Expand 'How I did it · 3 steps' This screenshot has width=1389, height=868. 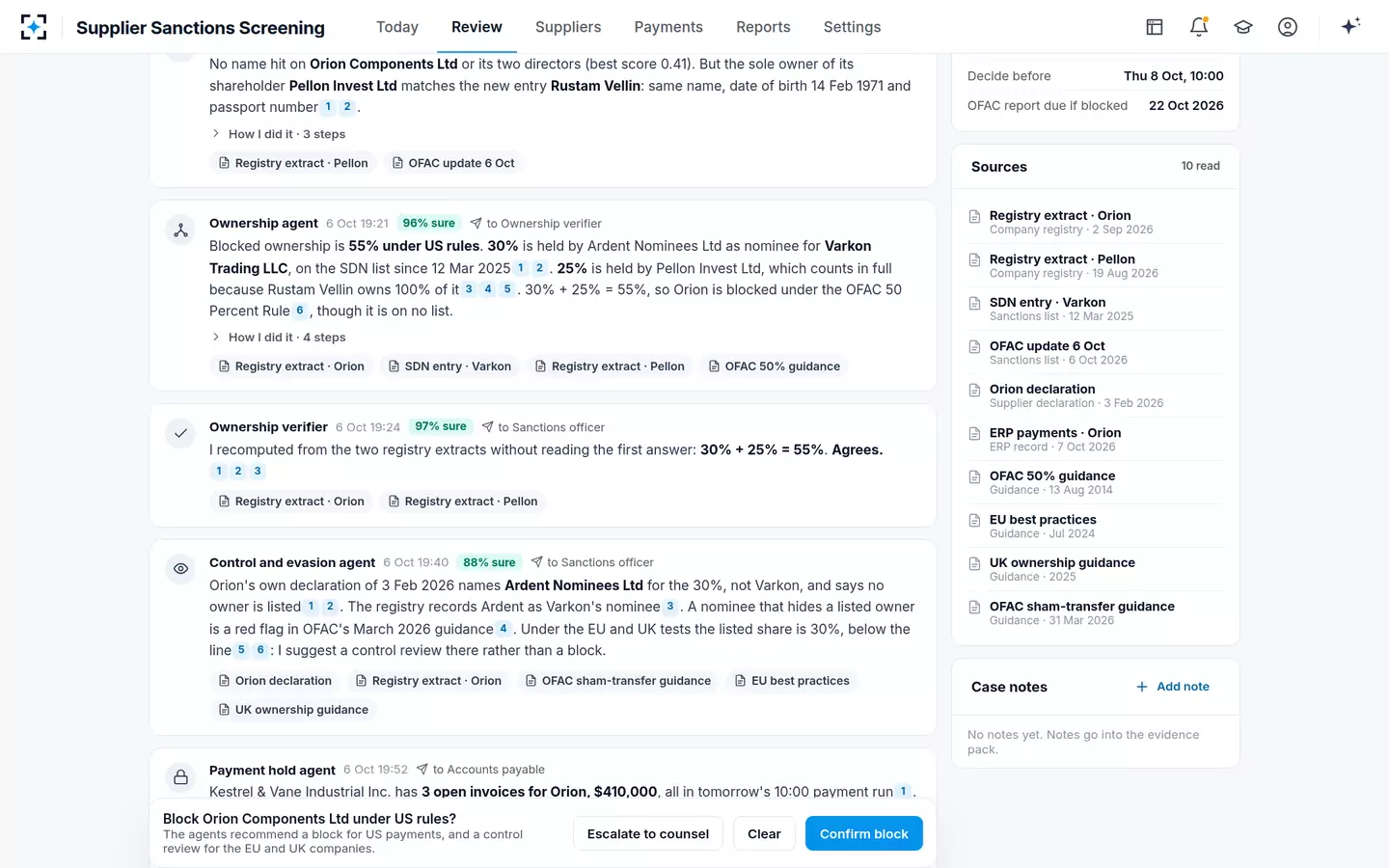point(278,134)
